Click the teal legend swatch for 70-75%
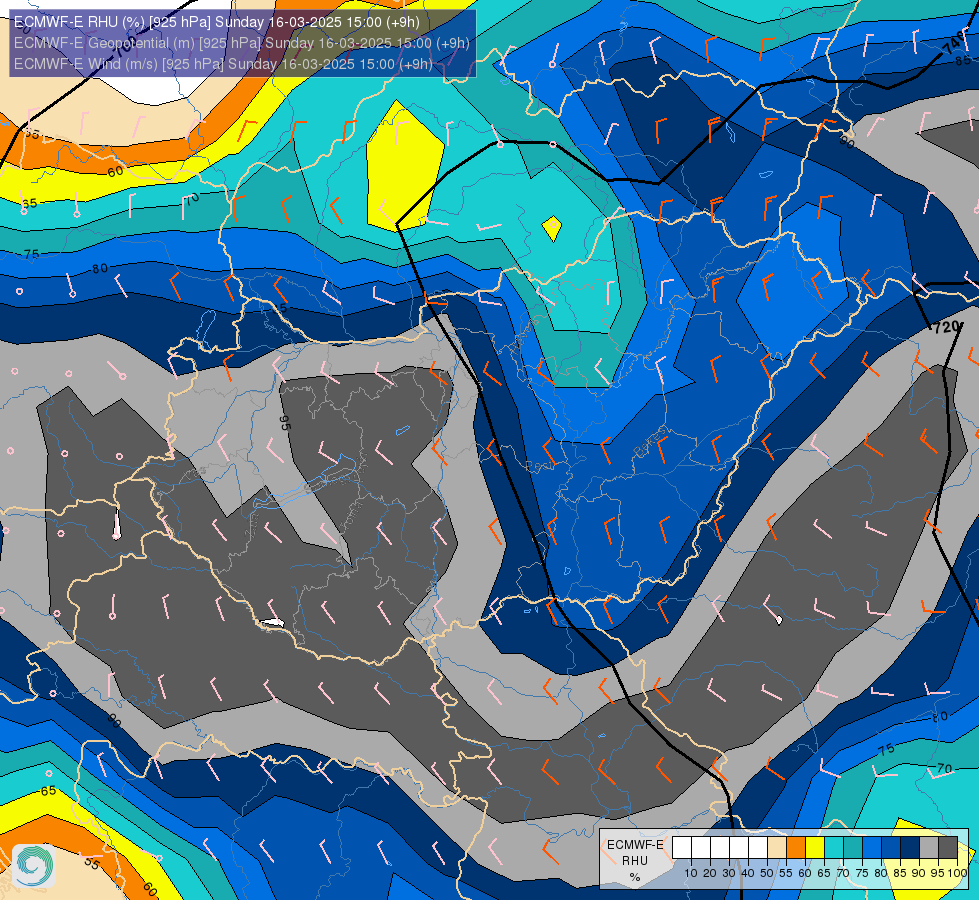Image resolution: width=979 pixels, height=900 pixels. (853, 848)
